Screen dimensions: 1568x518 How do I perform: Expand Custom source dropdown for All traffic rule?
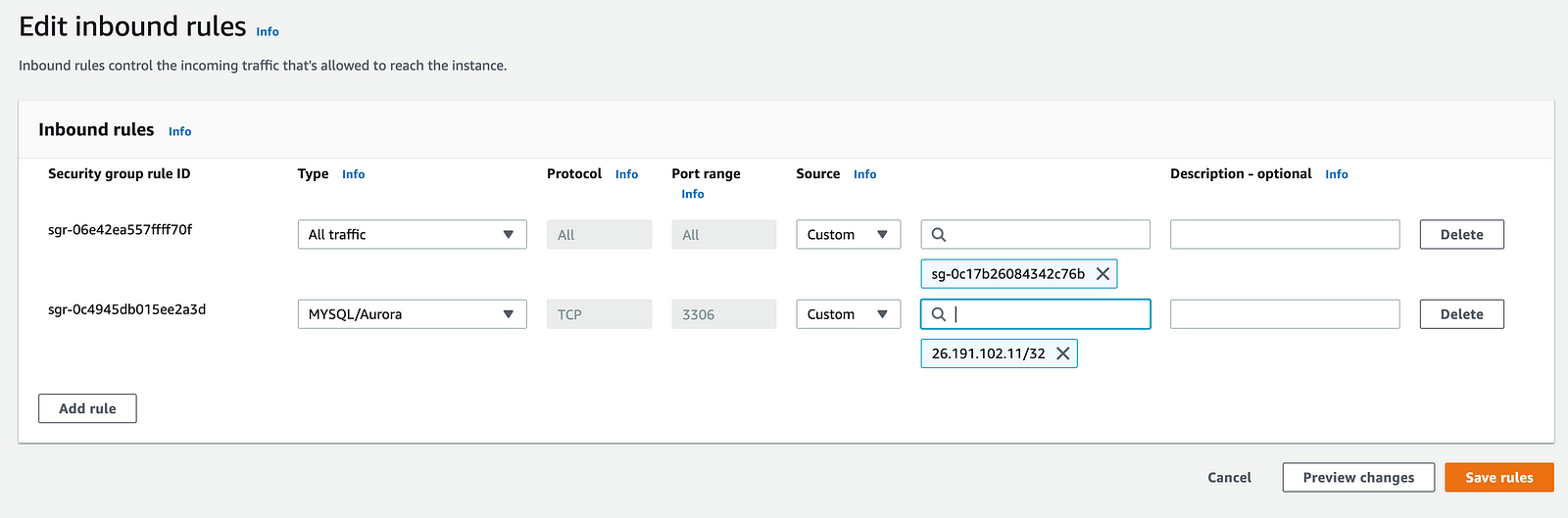848,235
